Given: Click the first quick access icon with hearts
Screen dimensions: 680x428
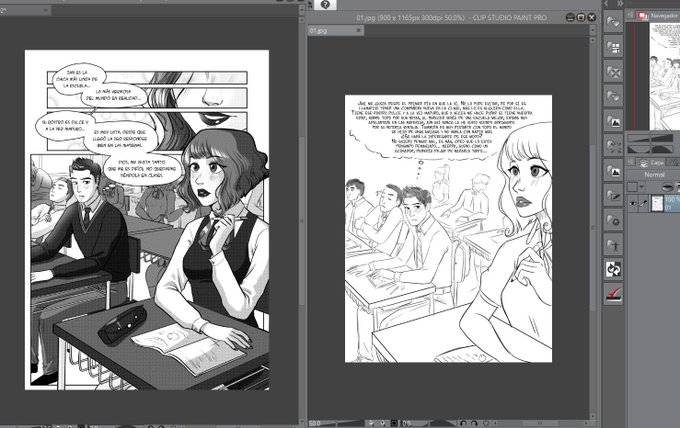Looking at the screenshot, I should click(613, 21).
